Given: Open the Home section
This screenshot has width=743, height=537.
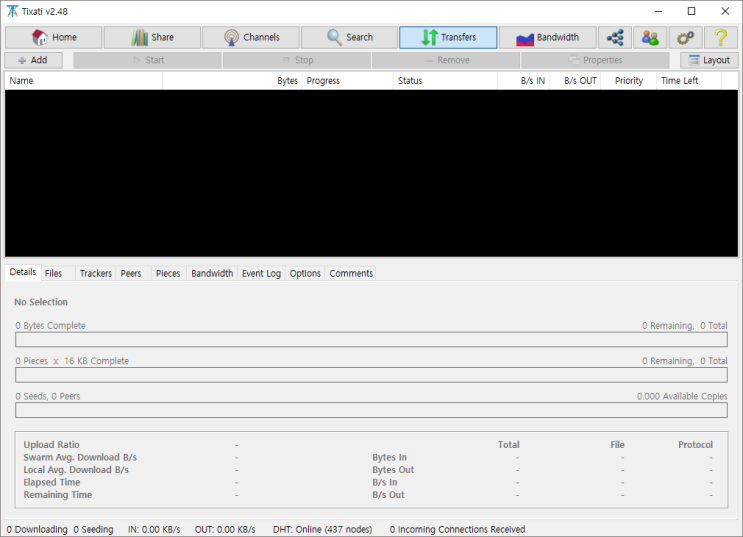Looking at the screenshot, I should click(54, 38).
